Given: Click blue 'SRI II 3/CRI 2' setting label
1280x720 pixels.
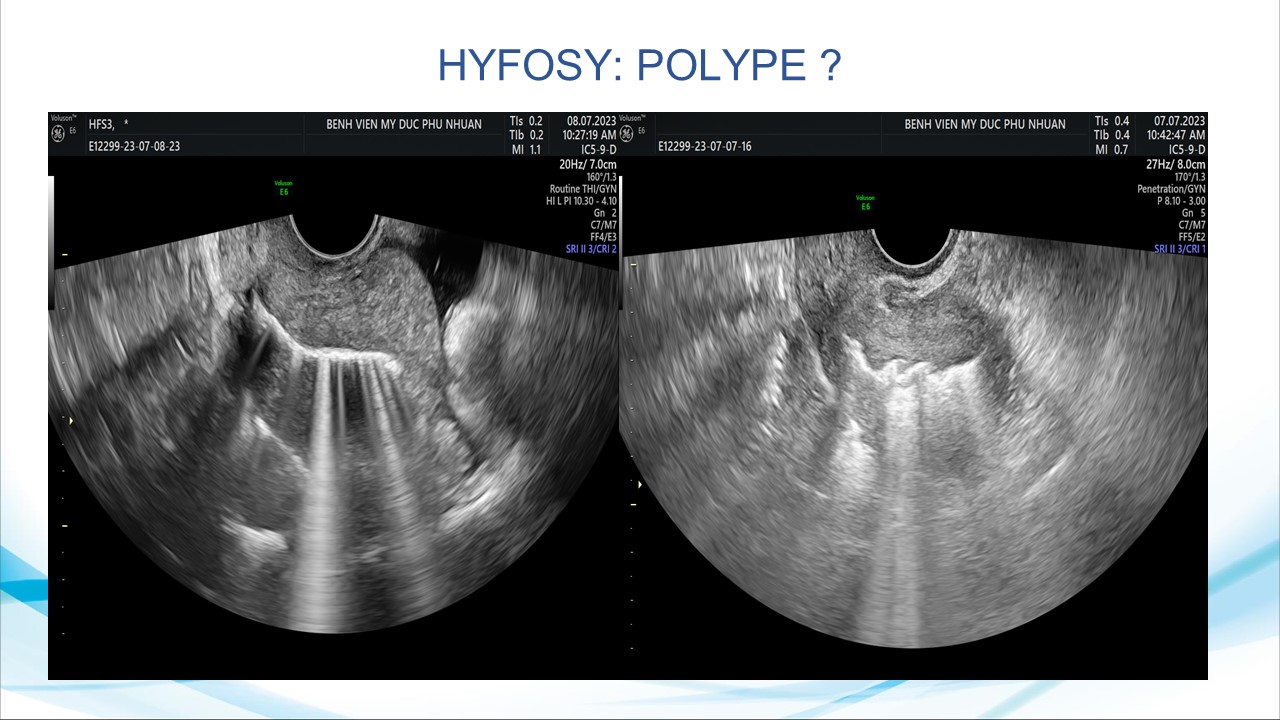Looking at the screenshot, I should 585,249.
